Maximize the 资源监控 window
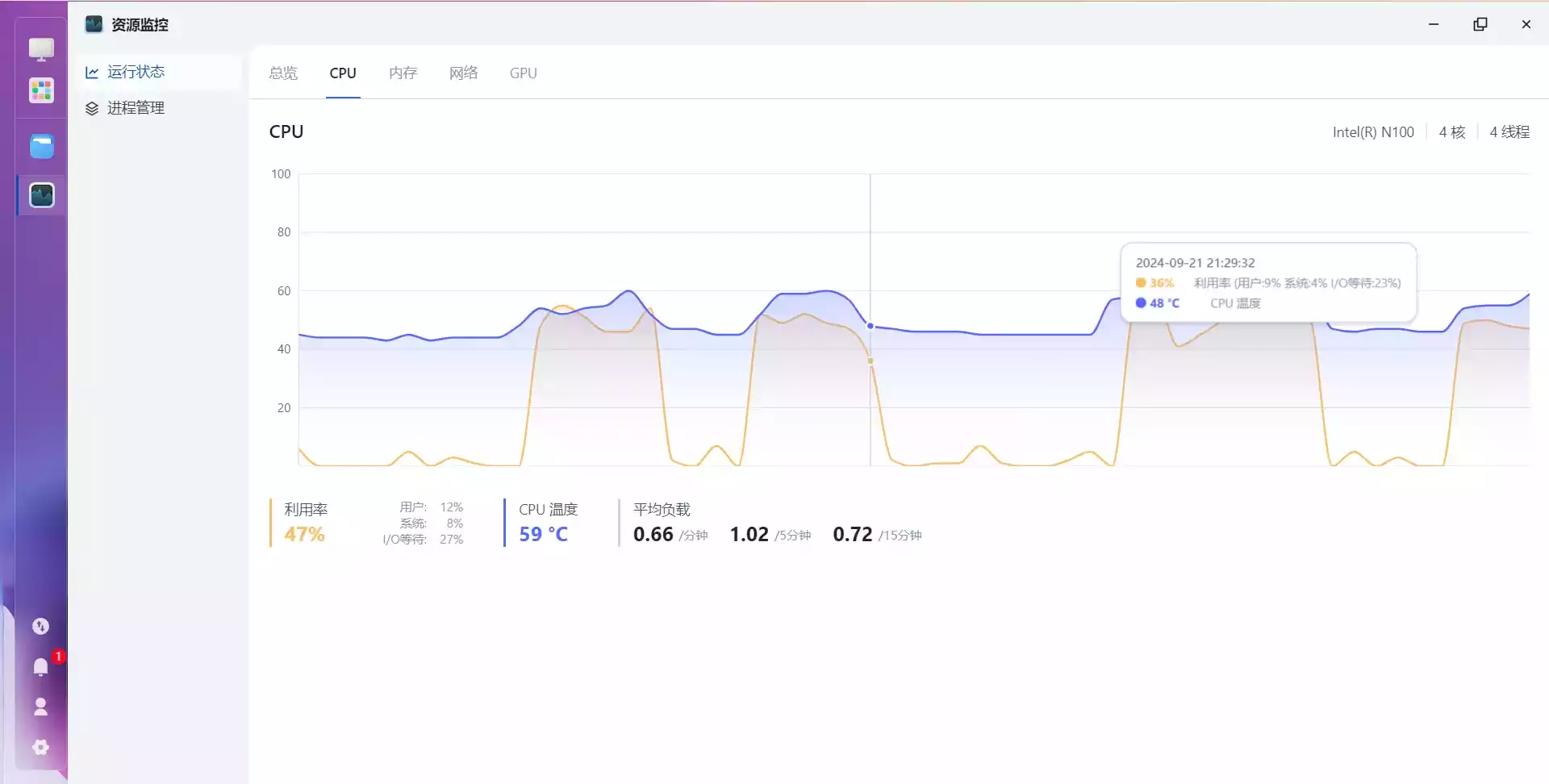 click(x=1480, y=24)
